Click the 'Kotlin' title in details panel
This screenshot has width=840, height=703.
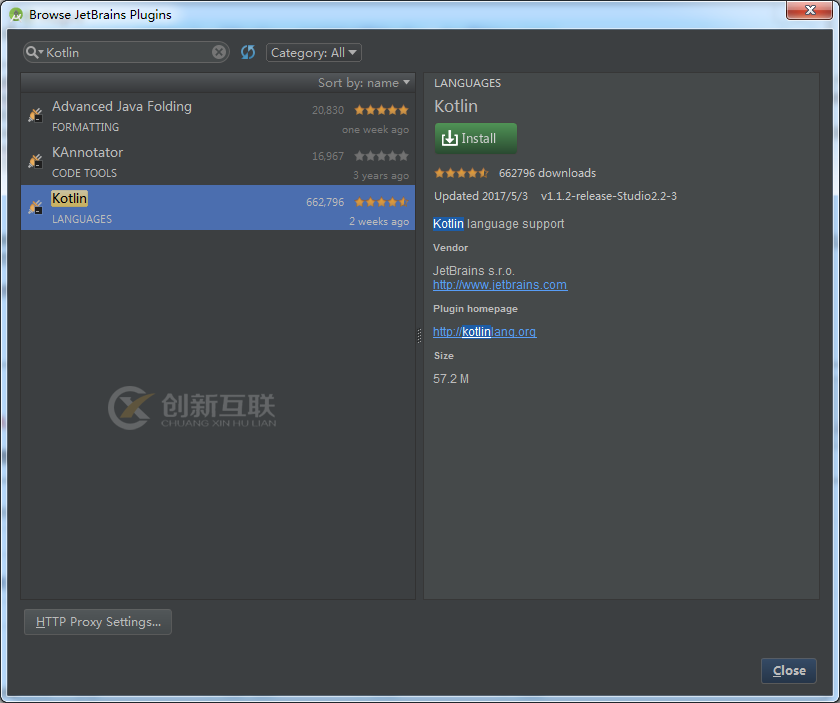click(x=455, y=106)
